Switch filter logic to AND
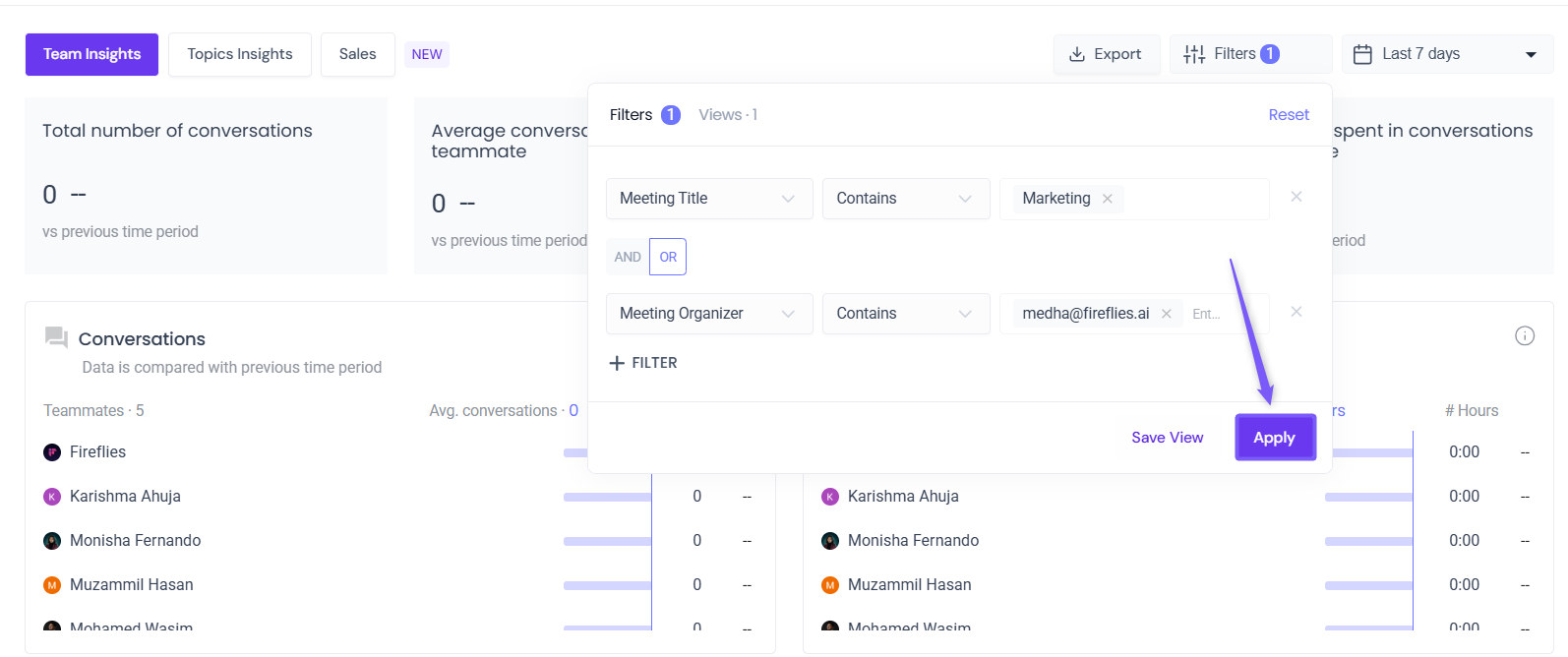Viewport: 1568px width, 657px height. click(628, 257)
